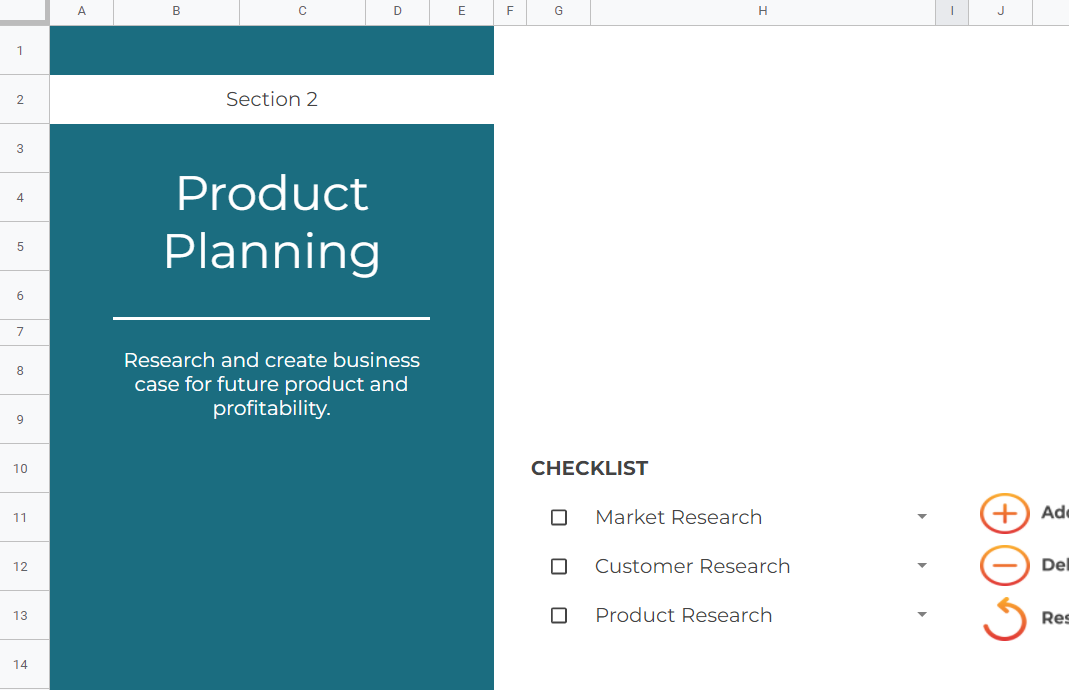Click the orange minus Delete icon
Image resolution: width=1069 pixels, height=690 pixels.
click(1004, 565)
